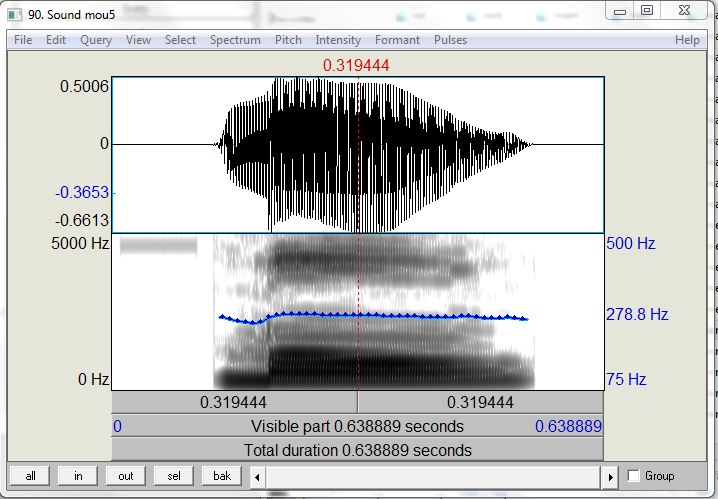Screen dimensions: 718x499
Task: Click the Praat window icon in title bar
Action: pyautogui.click(x=14, y=14)
